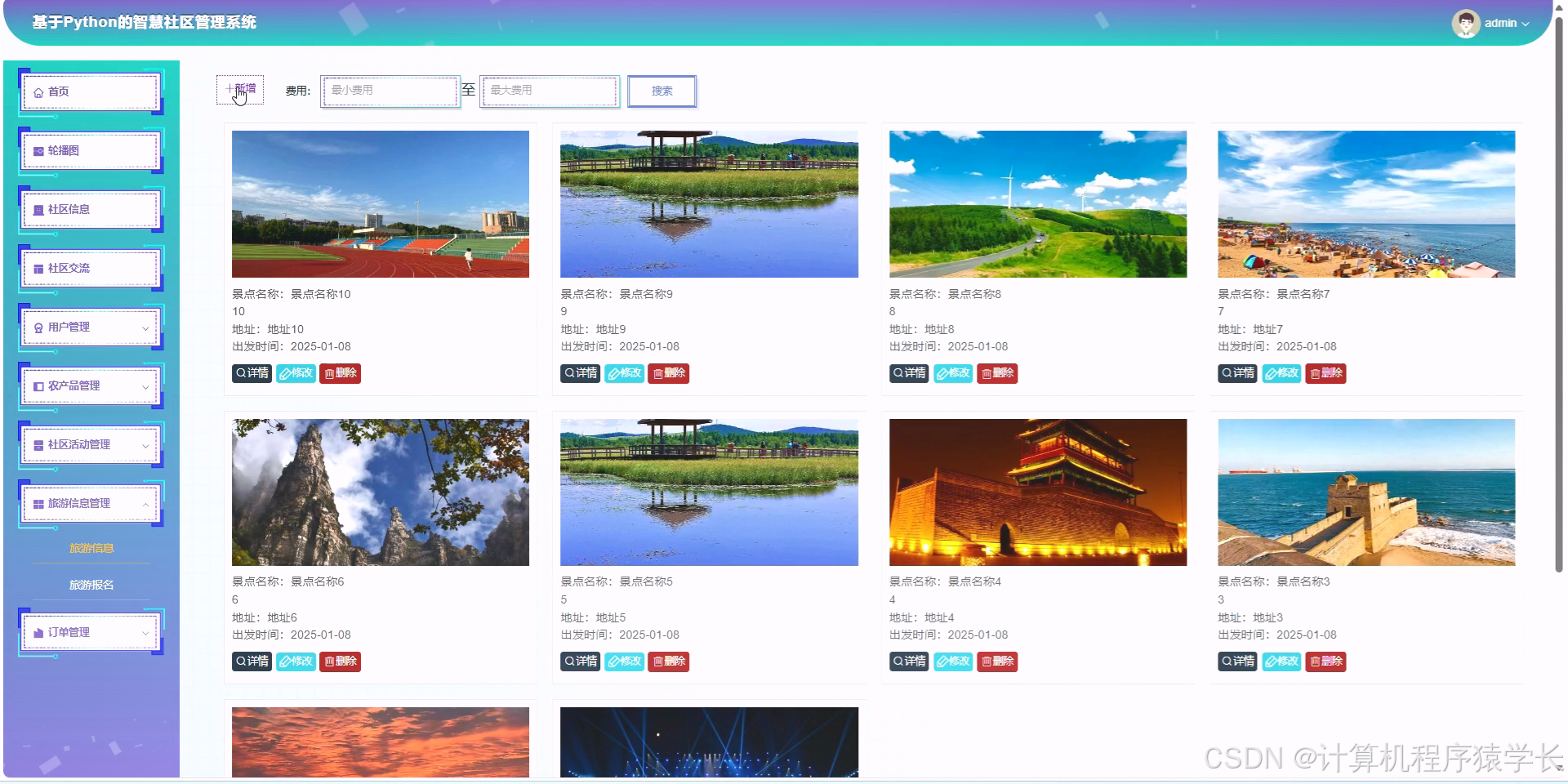Open the 轮播图 menu item
Screen dimensions: 1568x784
point(91,150)
